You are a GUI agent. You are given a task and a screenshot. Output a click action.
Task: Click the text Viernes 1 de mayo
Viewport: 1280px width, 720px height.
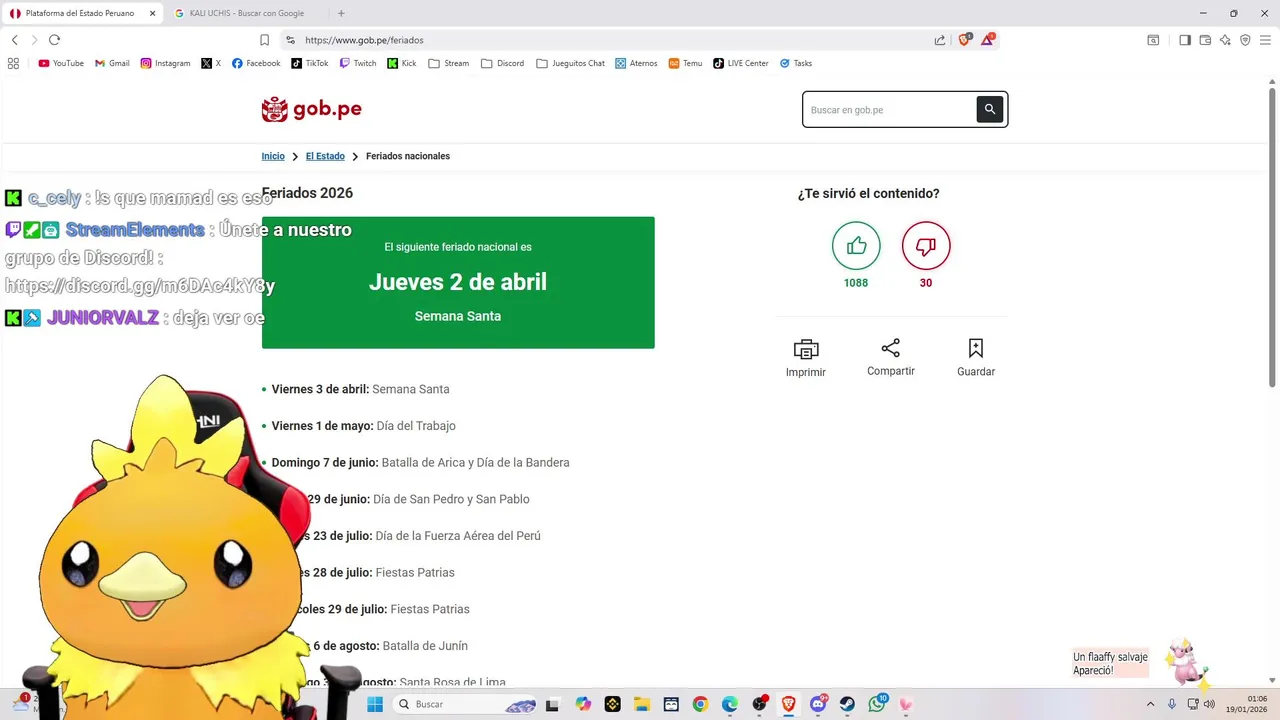(322, 426)
